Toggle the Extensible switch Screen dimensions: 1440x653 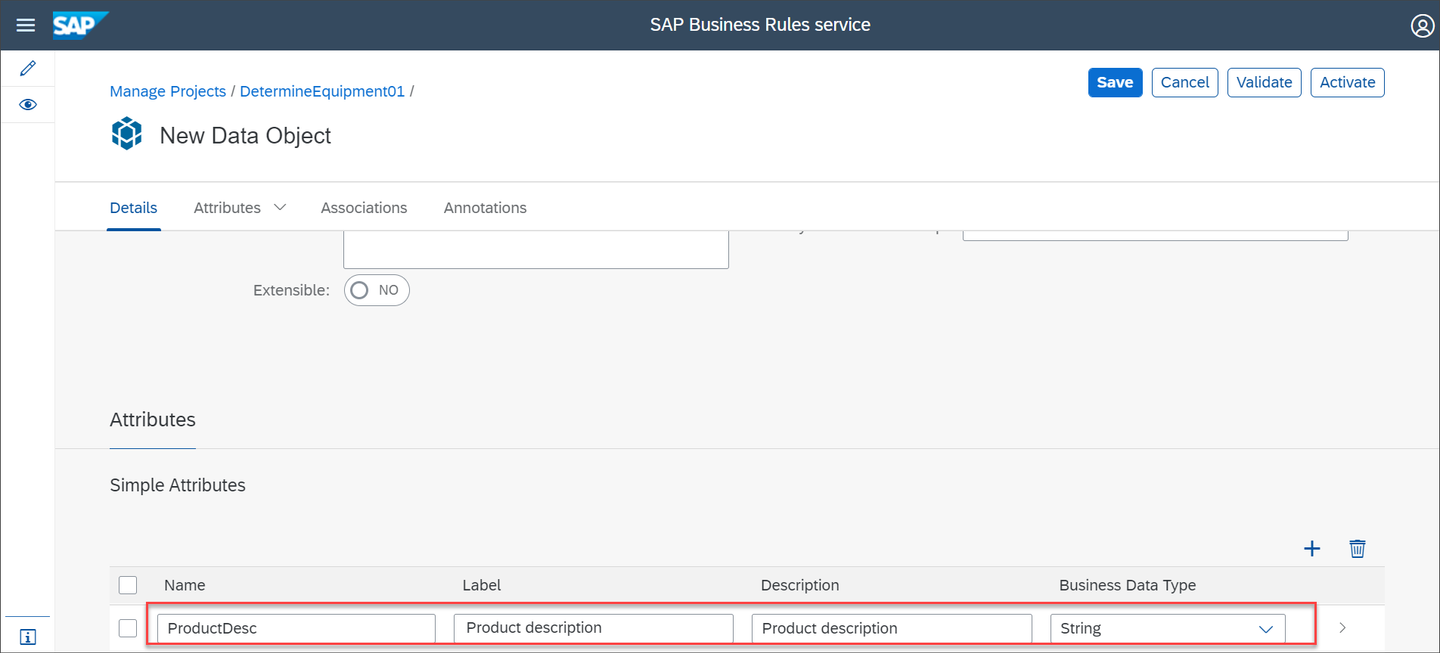(377, 290)
